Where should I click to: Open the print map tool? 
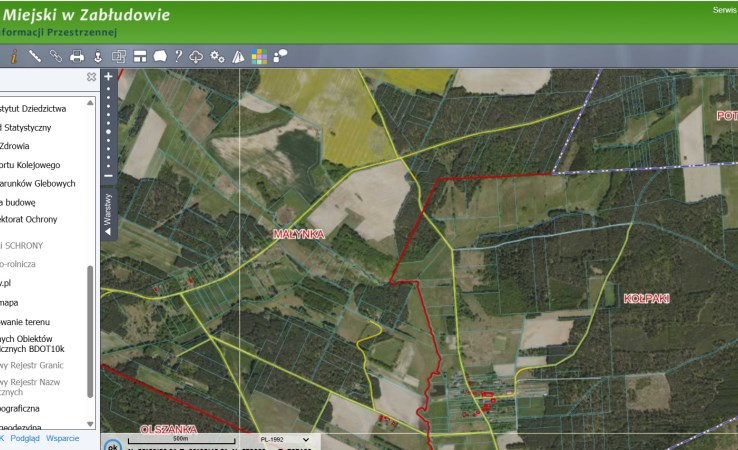(x=77, y=56)
